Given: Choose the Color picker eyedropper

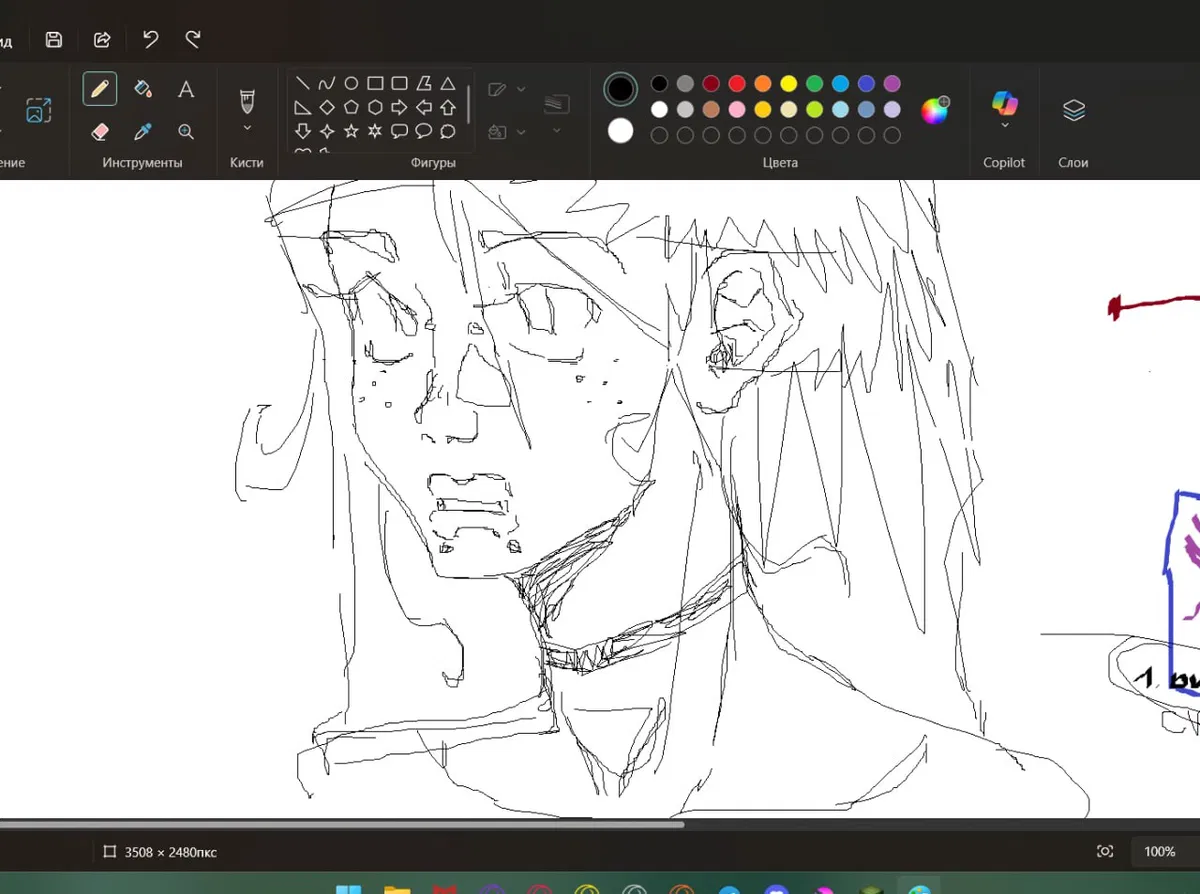Looking at the screenshot, I should coord(142,131).
